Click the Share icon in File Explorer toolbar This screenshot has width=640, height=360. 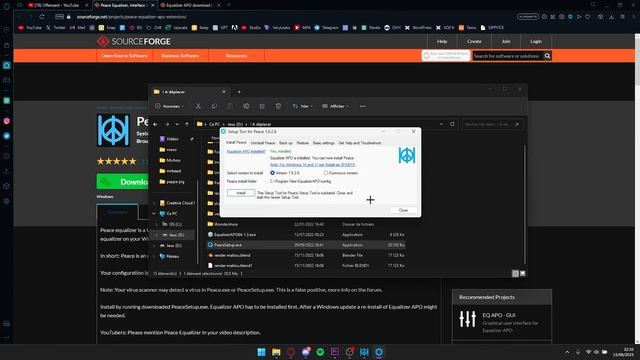point(262,106)
